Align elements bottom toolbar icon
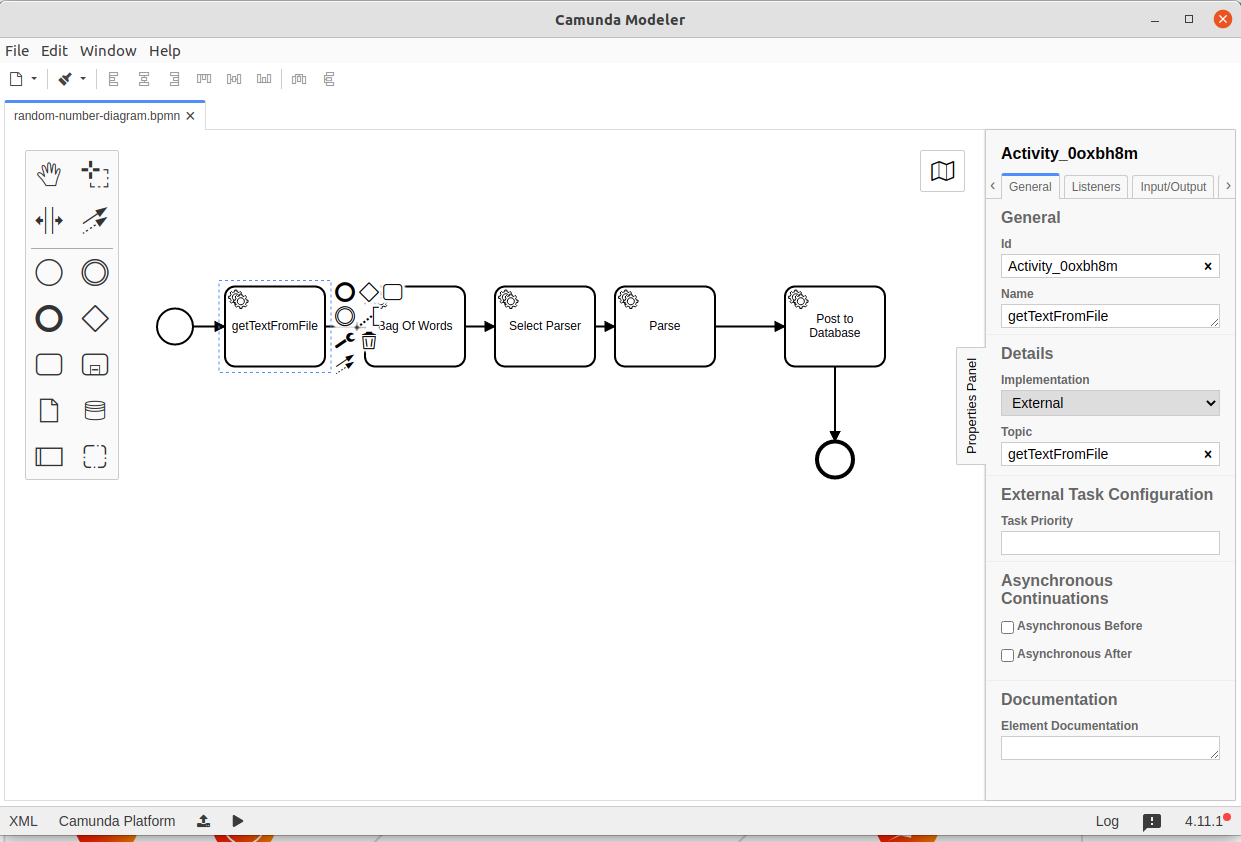 point(264,79)
